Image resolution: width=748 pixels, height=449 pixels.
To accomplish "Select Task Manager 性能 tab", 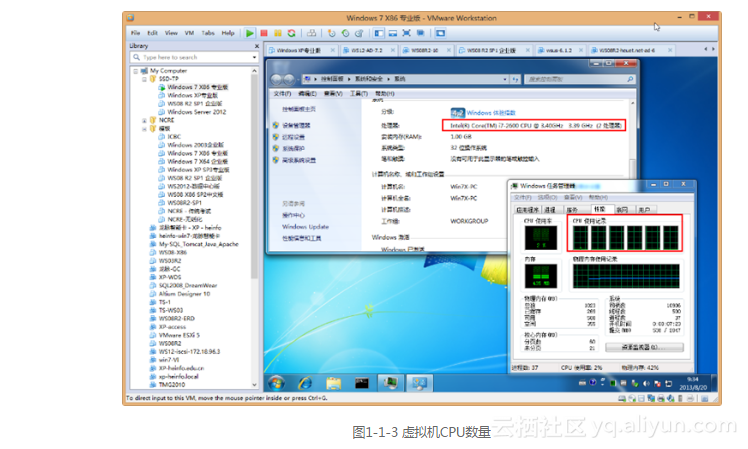I will click(x=599, y=209).
